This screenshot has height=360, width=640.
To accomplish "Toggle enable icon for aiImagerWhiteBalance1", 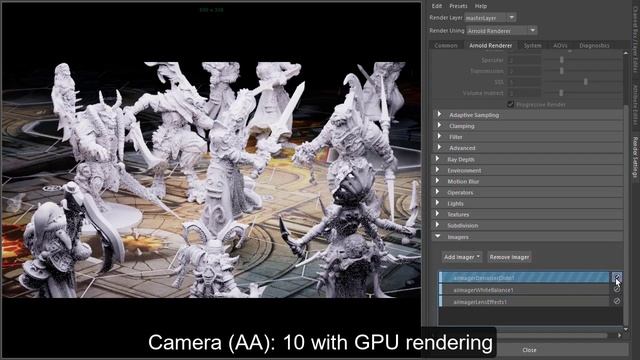I will [617, 289].
